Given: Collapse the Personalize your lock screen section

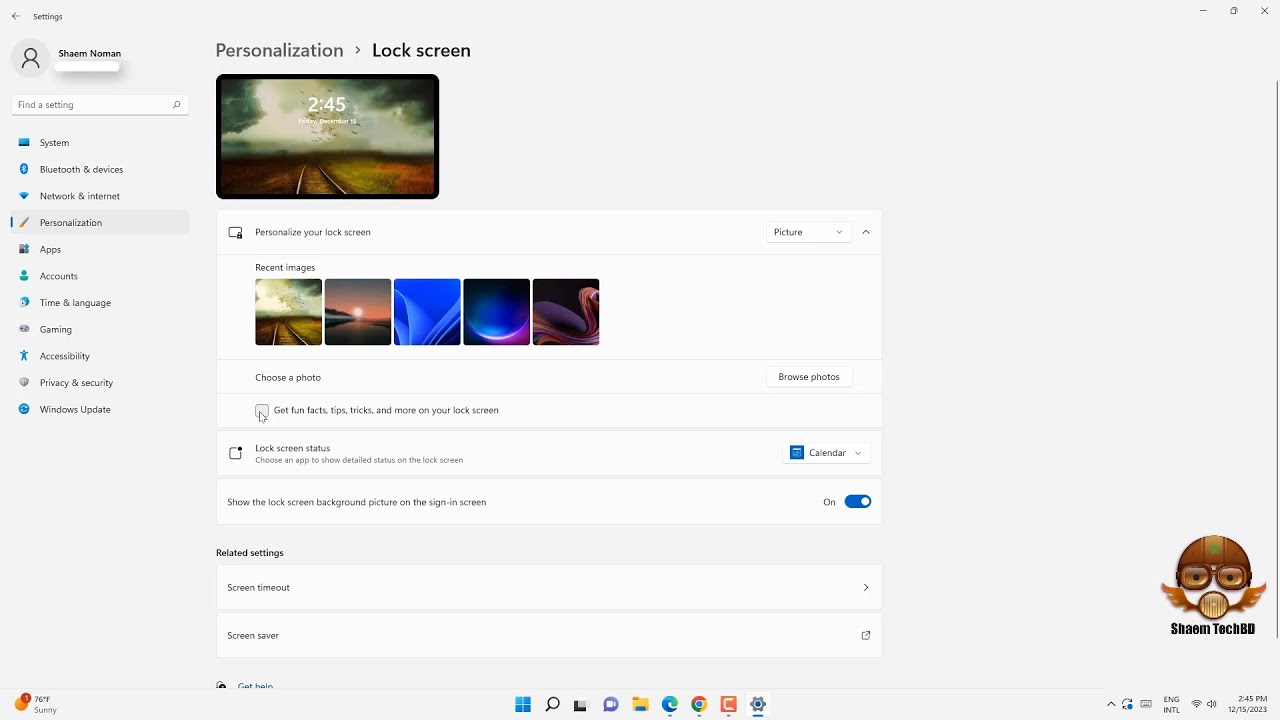Looking at the screenshot, I should click(x=866, y=232).
